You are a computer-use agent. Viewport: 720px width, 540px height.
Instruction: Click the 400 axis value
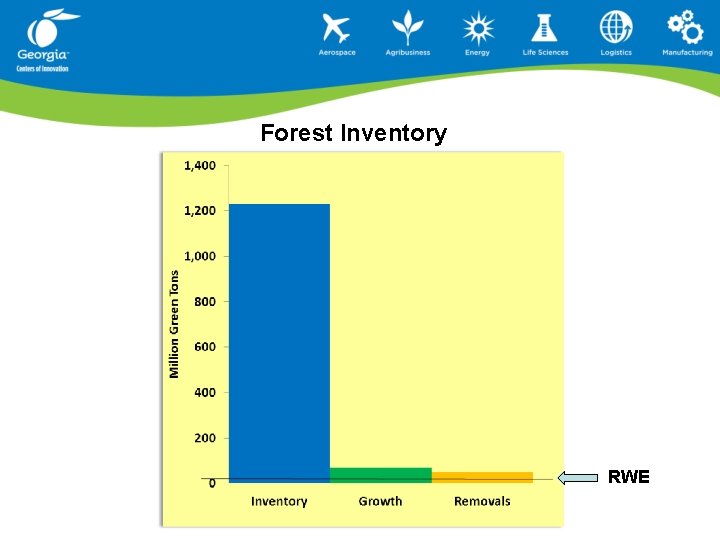click(x=205, y=393)
